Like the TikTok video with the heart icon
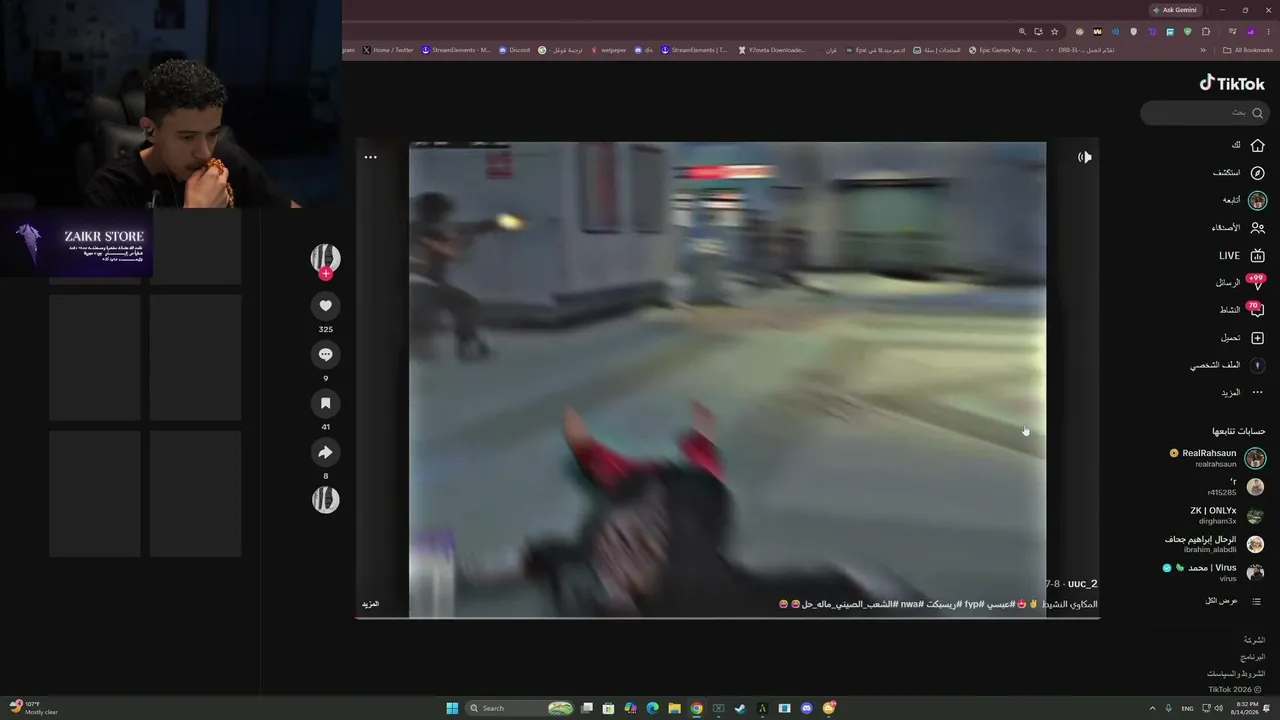Image resolution: width=1280 pixels, height=720 pixels. tap(325, 306)
